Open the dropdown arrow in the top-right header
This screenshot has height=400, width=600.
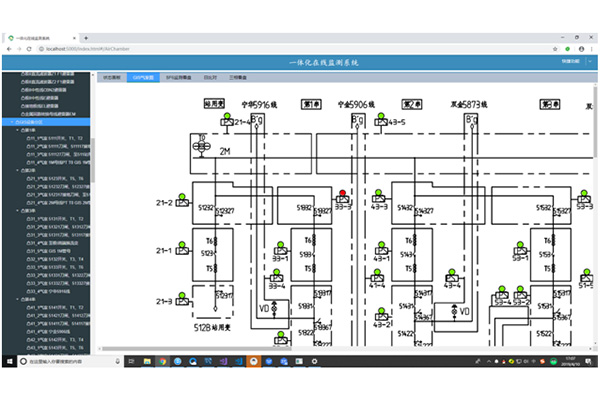(x=592, y=62)
